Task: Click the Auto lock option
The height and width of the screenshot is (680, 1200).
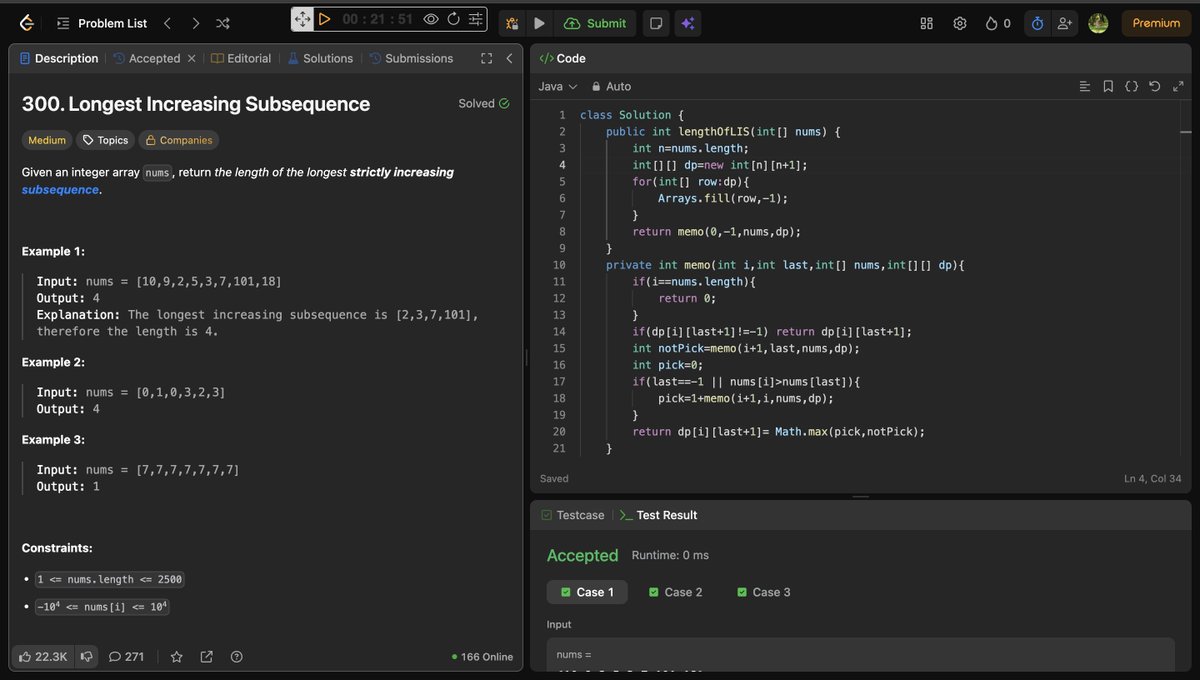Action: pos(612,86)
